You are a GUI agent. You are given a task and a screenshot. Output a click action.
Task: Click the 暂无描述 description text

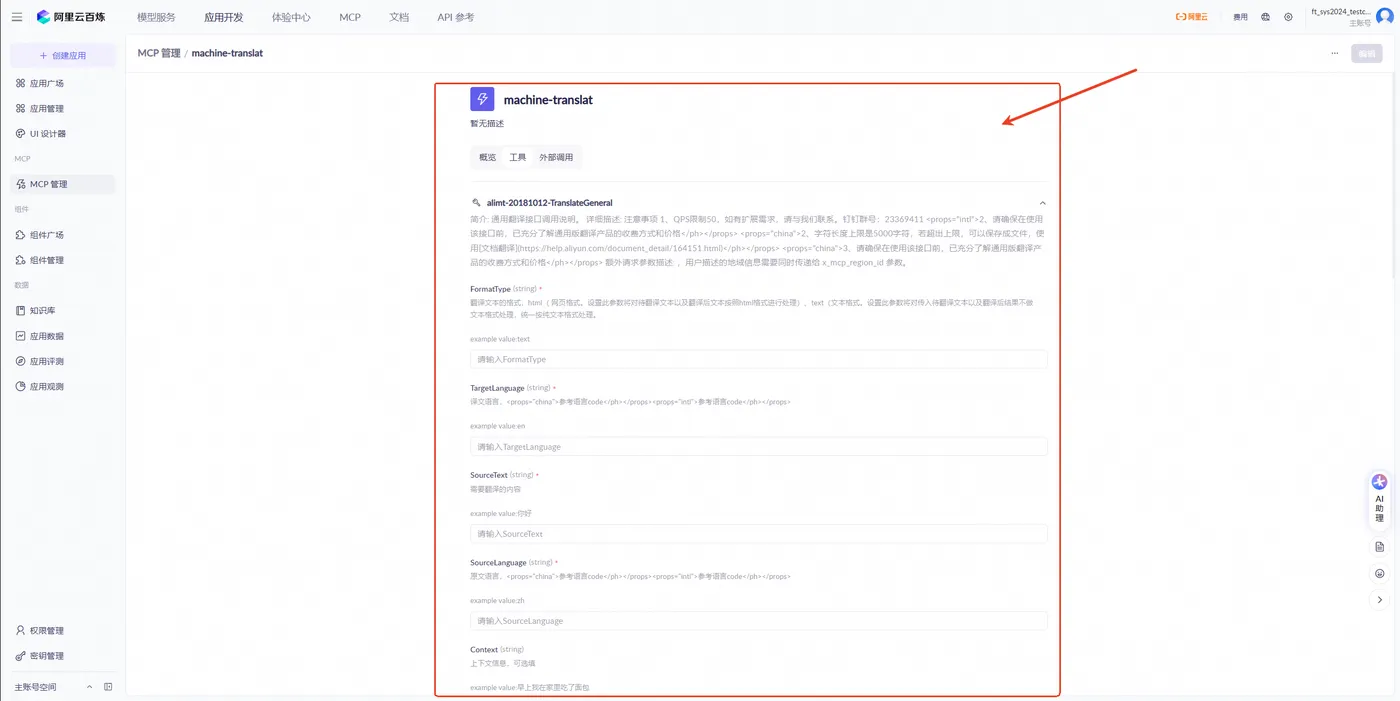point(487,124)
